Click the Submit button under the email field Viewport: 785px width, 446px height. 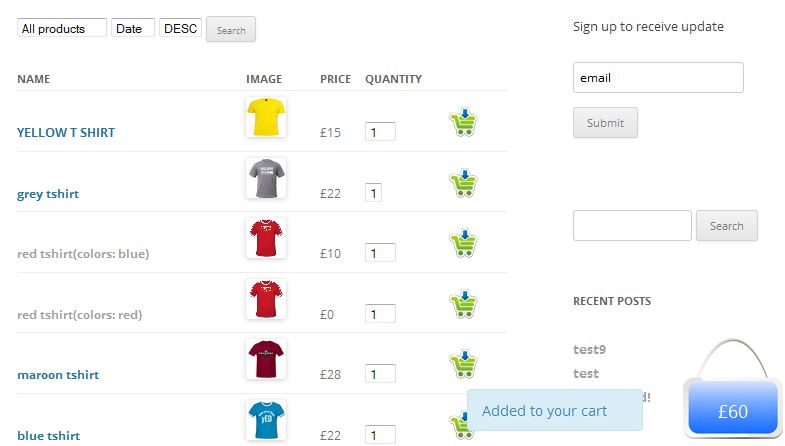[x=605, y=123]
